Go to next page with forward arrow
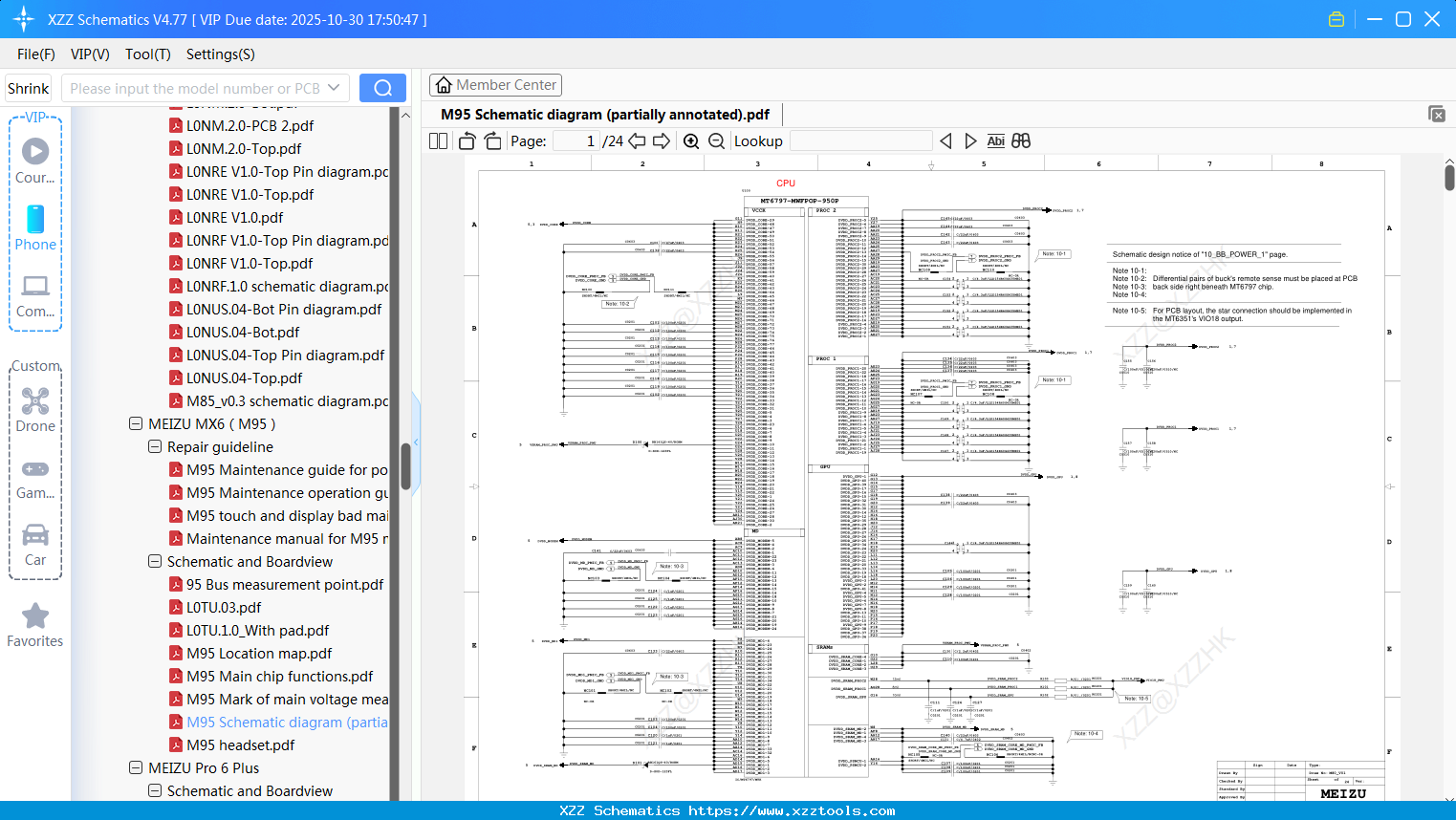 pyautogui.click(x=663, y=140)
